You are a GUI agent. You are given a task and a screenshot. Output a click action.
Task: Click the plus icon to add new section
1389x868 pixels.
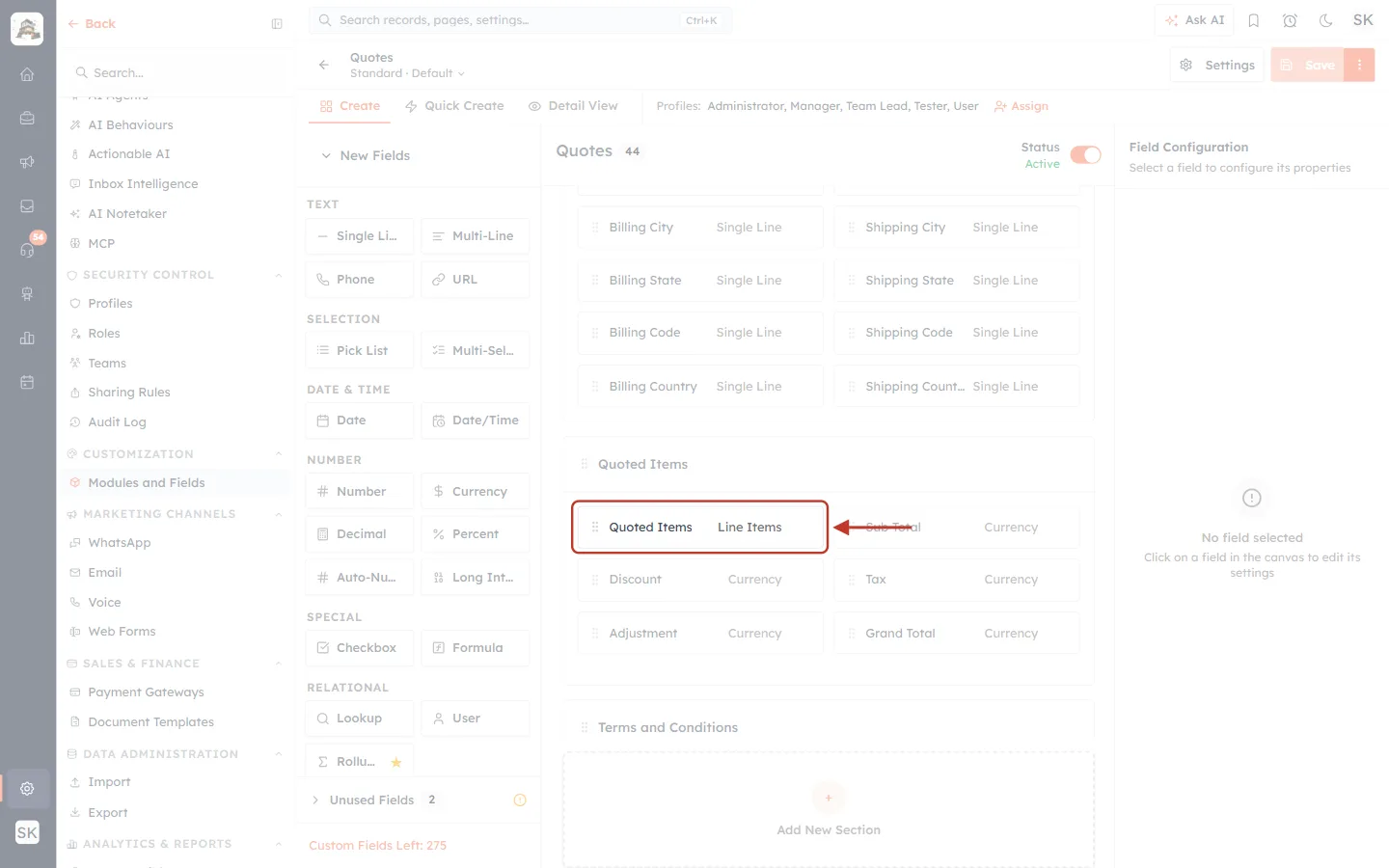[829, 798]
